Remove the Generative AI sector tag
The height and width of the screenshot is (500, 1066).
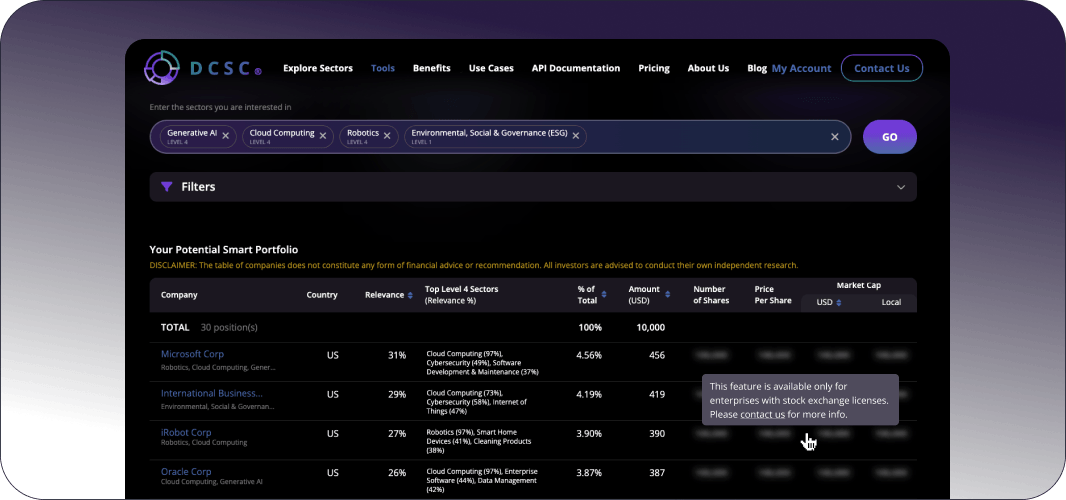pyautogui.click(x=225, y=137)
